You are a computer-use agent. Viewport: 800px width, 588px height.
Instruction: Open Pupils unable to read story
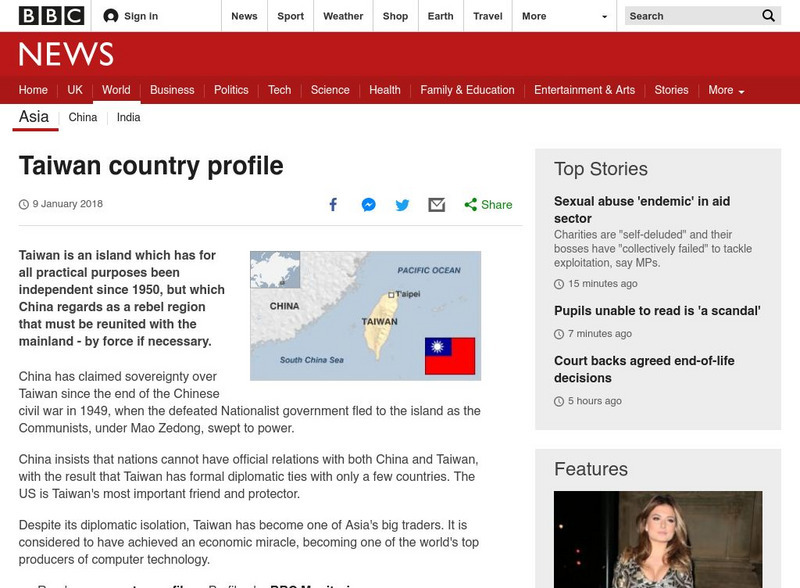657,311
